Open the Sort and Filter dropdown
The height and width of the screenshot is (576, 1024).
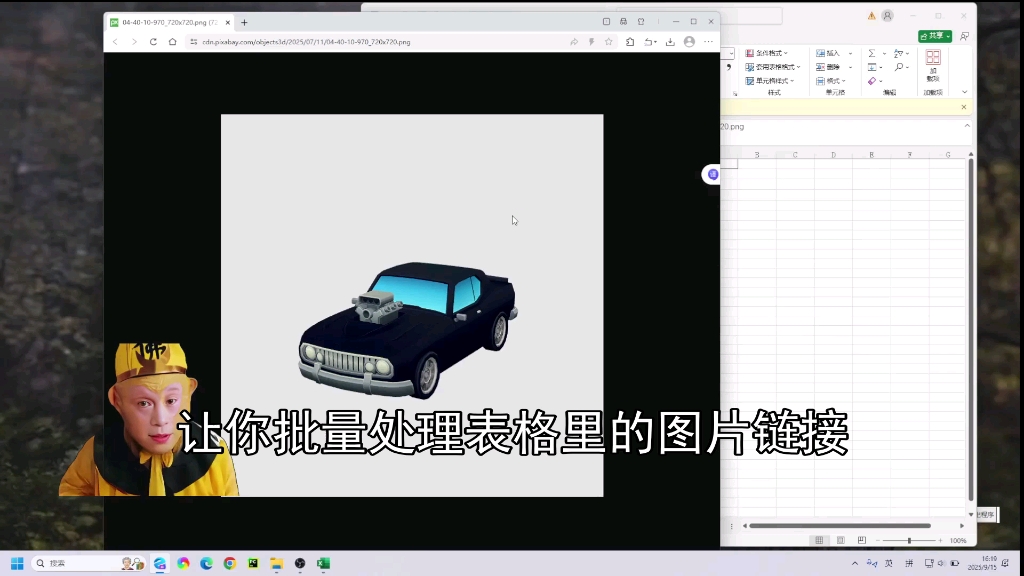(897, 54)
